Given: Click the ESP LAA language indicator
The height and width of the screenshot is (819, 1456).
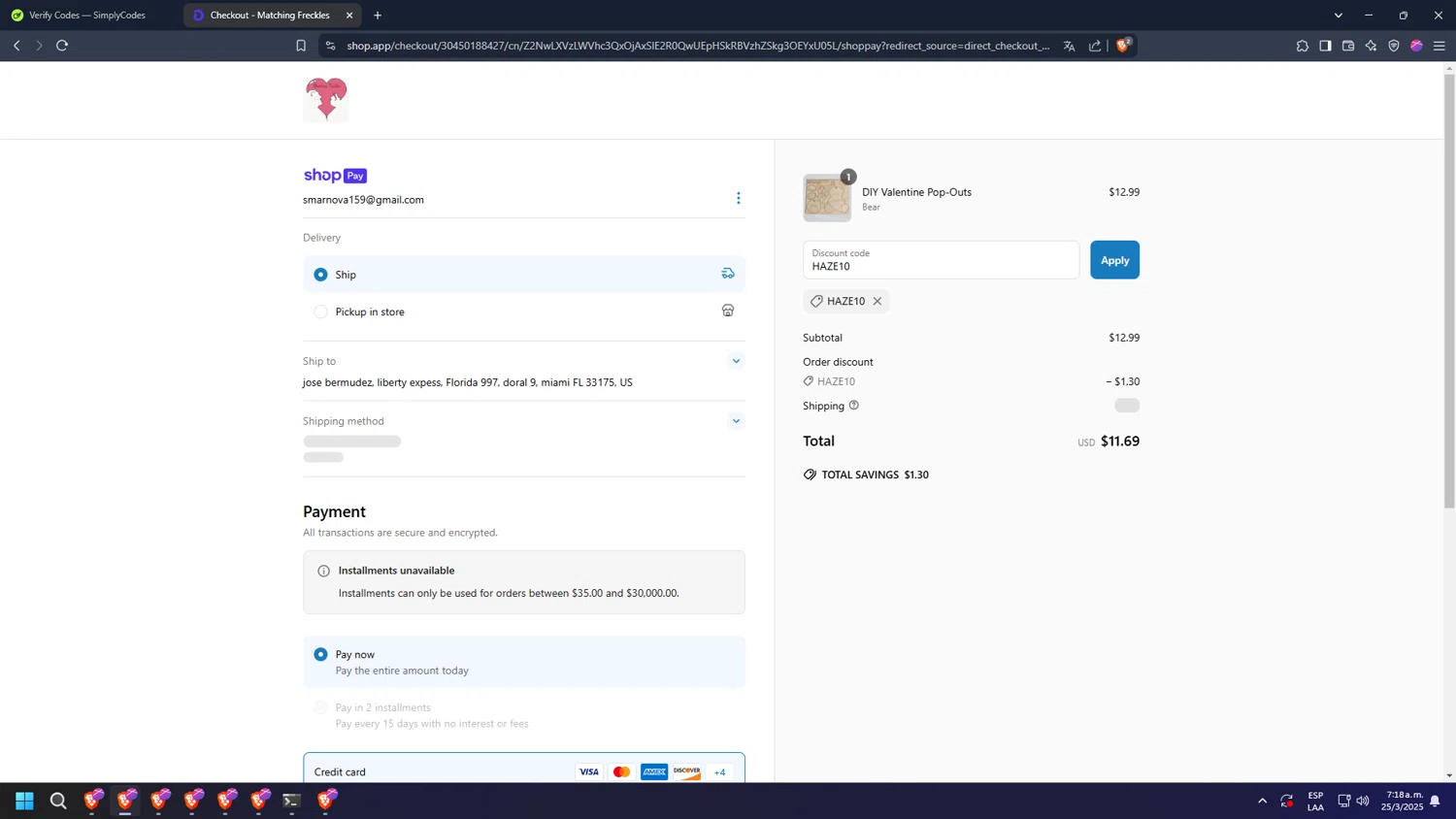Looking at the screenshot, I should pyautogui.click(x=1316, y=801).
